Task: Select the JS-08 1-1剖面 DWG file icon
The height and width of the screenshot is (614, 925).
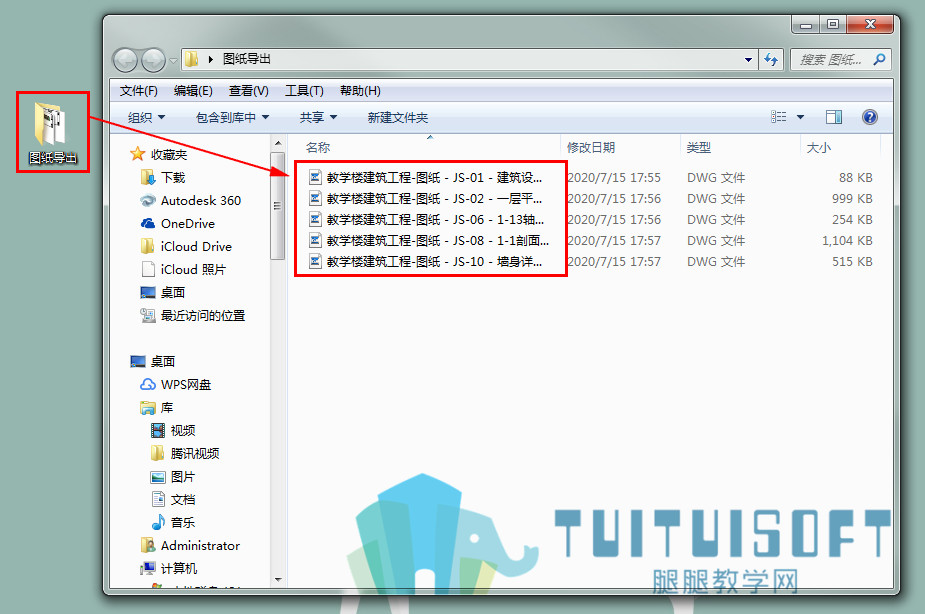Action: [316, 240]
